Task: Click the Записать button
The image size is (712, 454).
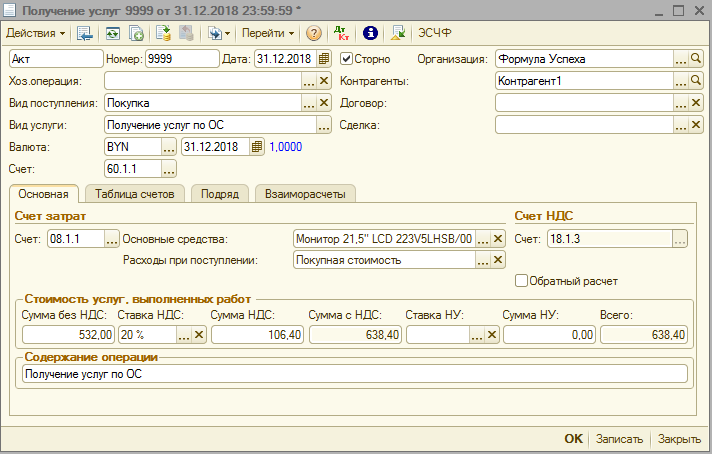Action: [619, 439]
